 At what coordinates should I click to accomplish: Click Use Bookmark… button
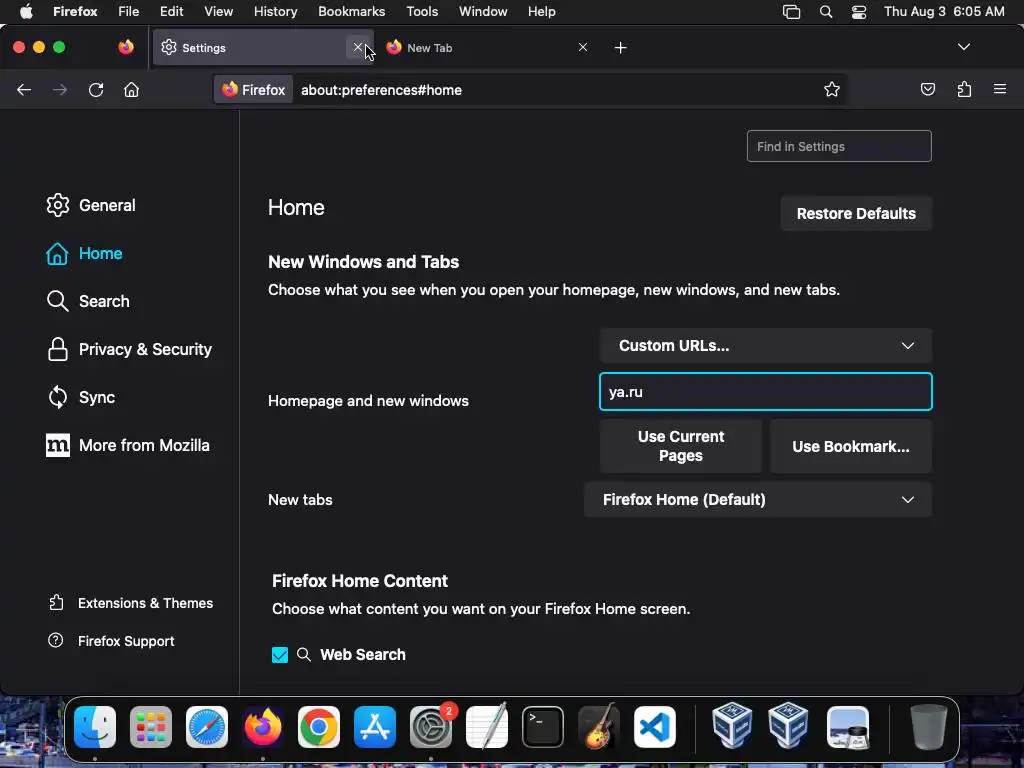[x=850, y=446]
